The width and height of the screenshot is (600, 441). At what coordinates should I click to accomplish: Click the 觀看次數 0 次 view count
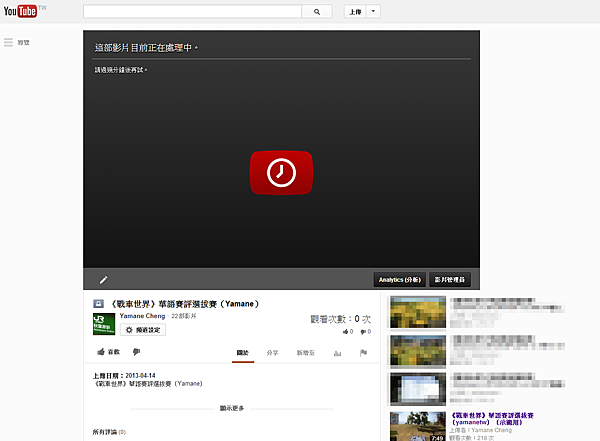pos(340,319)
